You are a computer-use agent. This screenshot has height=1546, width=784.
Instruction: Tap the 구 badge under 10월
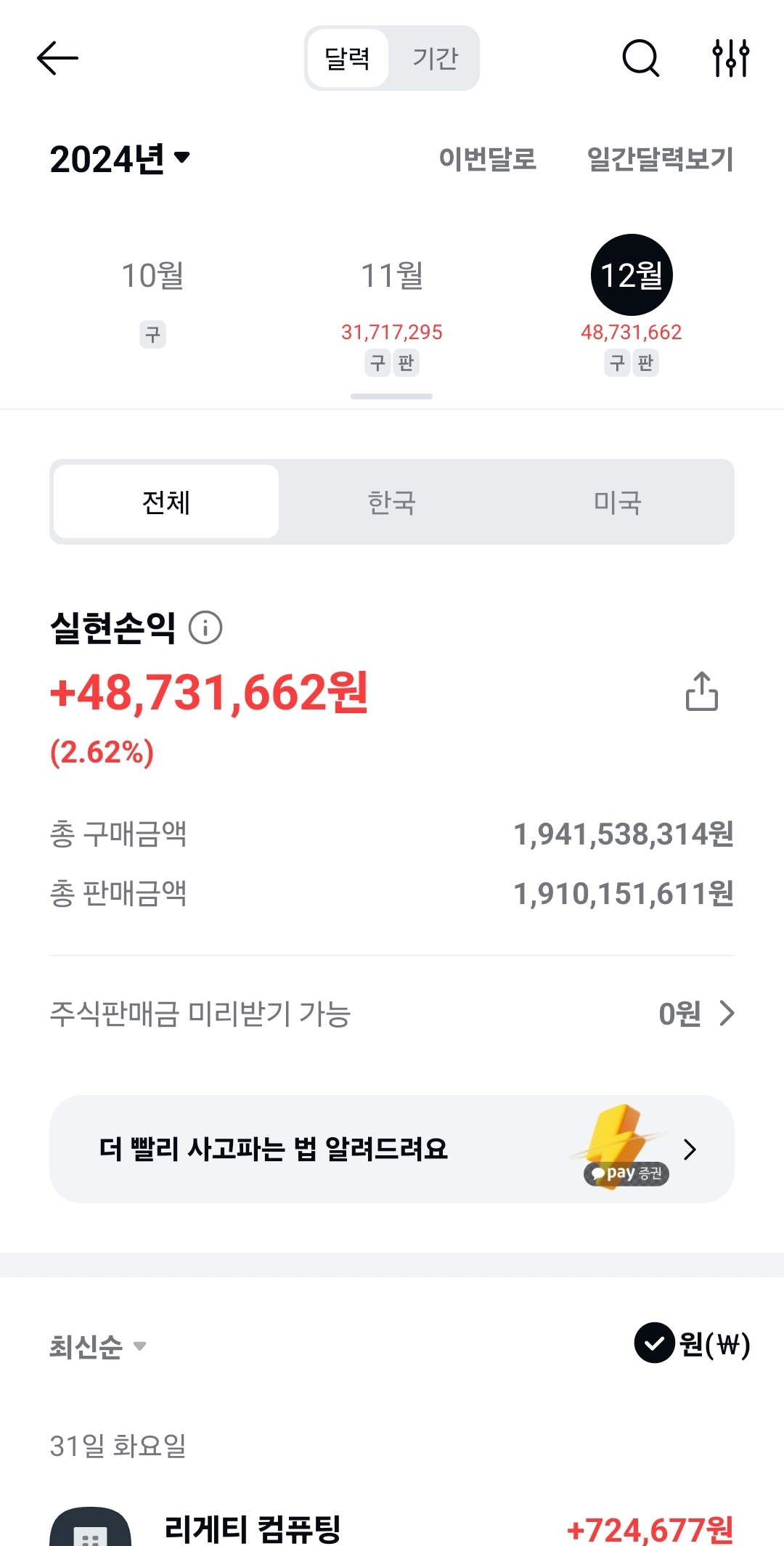pyautogui.click(x=152, y=335)
